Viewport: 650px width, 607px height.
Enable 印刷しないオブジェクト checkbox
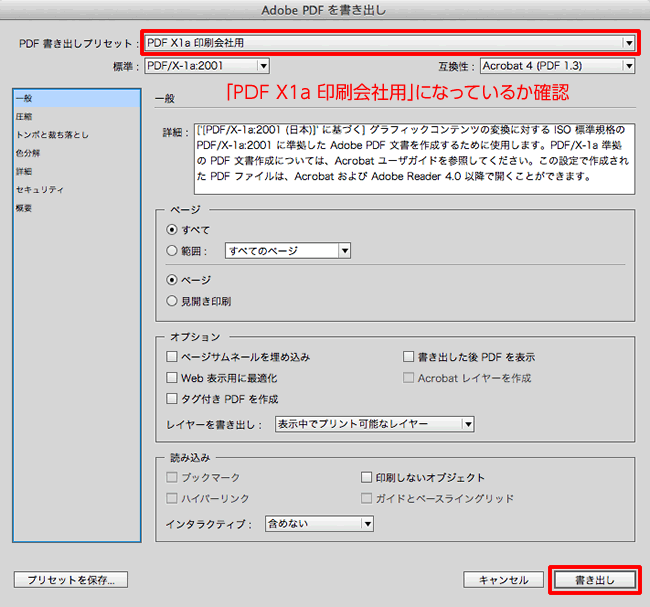(366, 477)
